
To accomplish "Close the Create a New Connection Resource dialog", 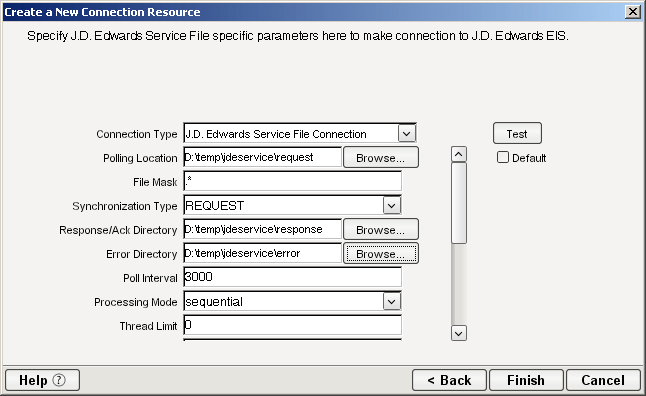I will pyautogui.click(x=632, y=12).
